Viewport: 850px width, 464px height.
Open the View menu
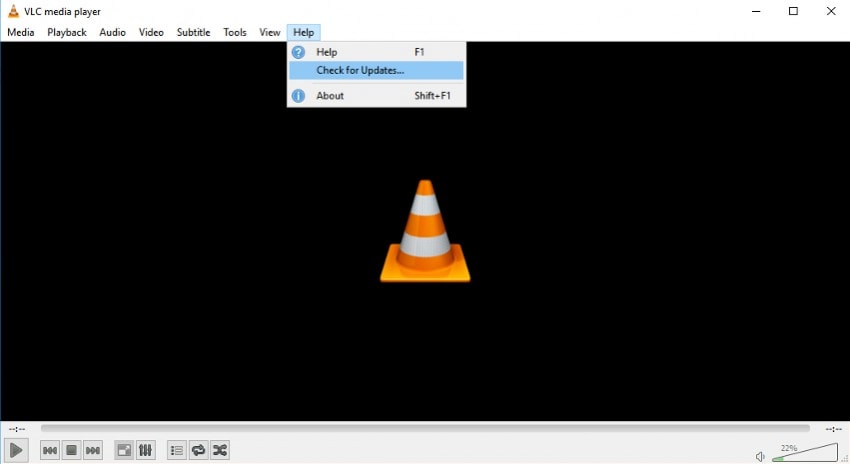[x=269, y=33]
